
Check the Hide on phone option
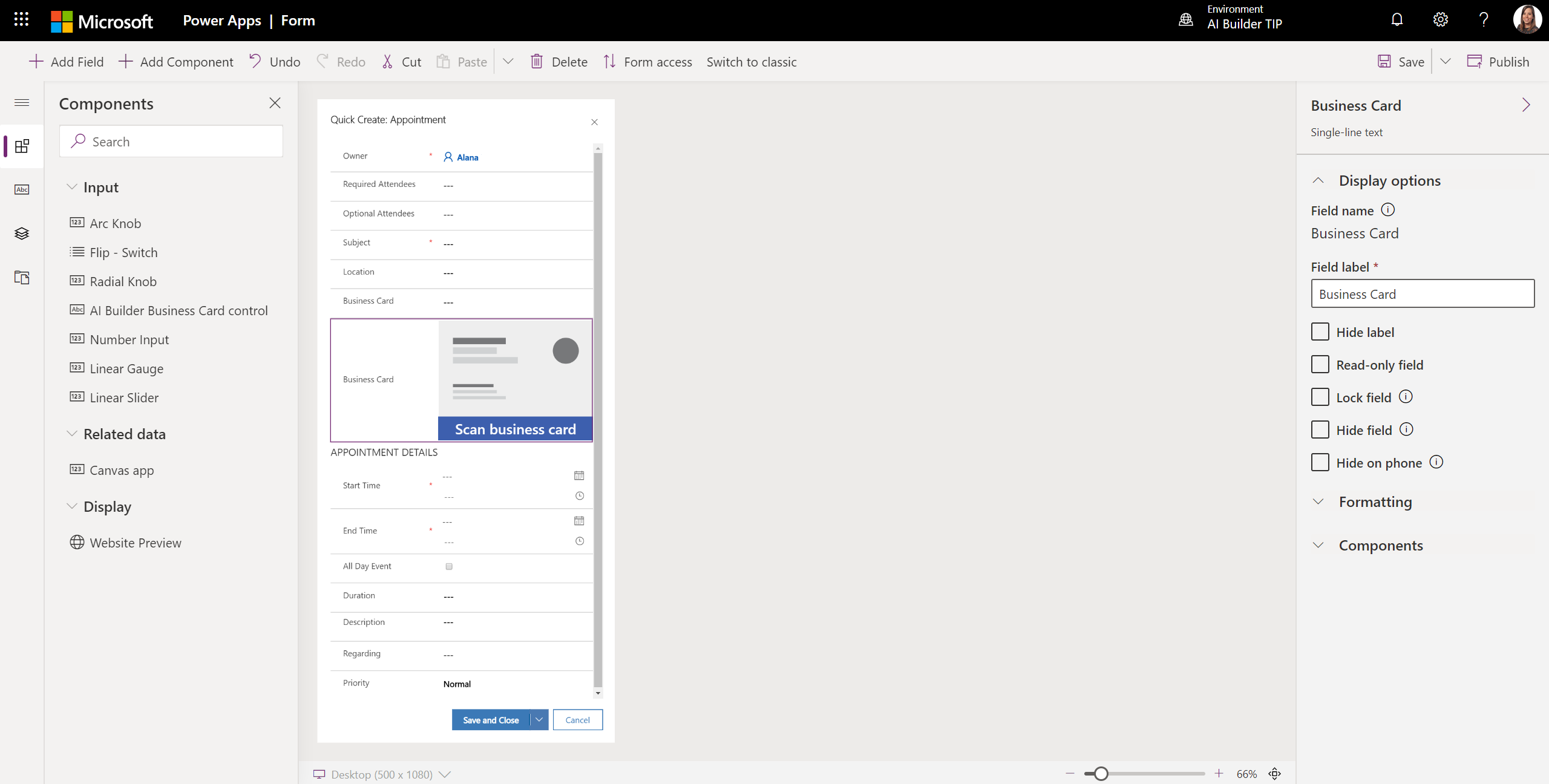[1320, 463]
